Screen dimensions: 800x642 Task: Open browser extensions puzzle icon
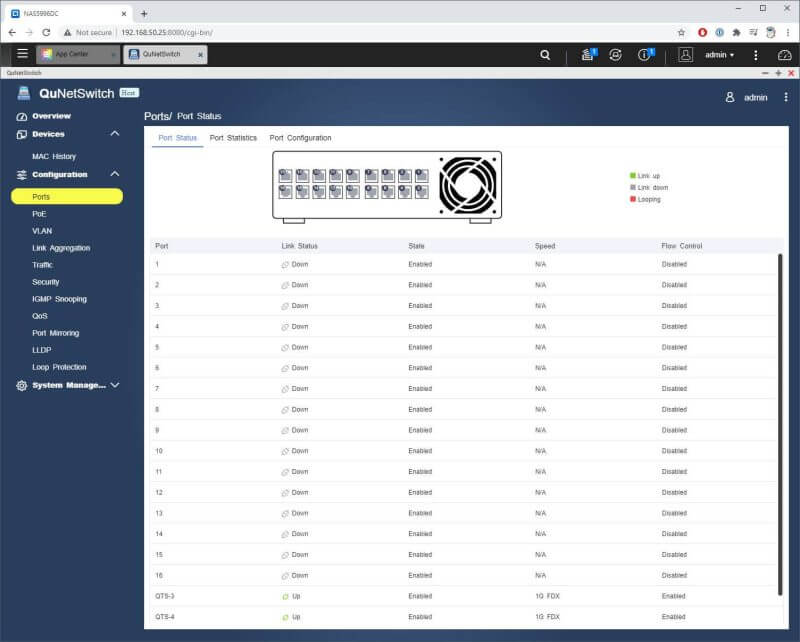click(x=736, y=33)
